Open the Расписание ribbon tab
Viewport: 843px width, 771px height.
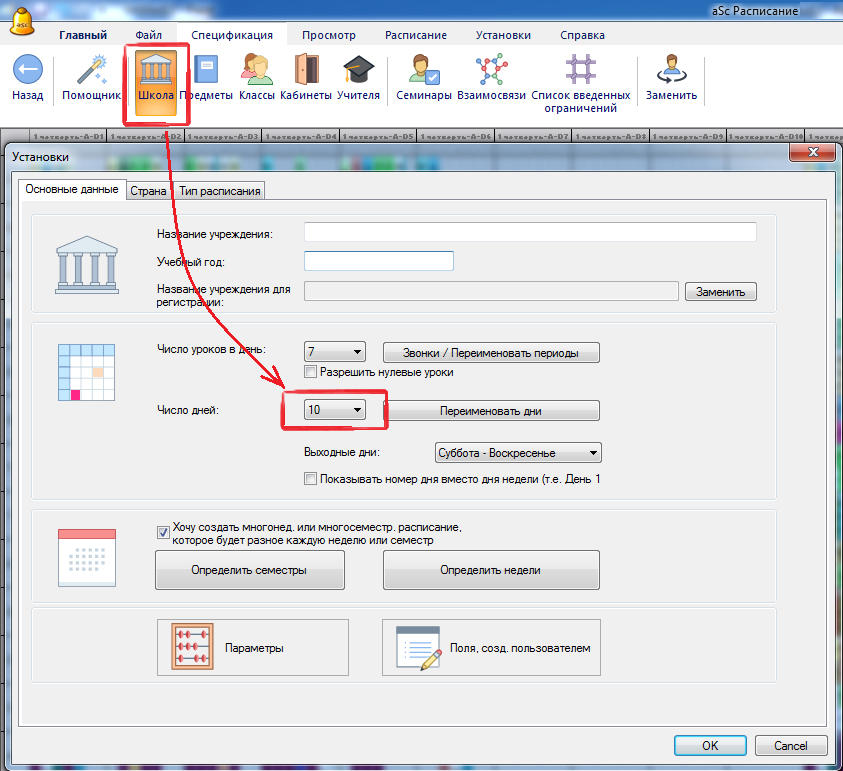pos(416,35)
